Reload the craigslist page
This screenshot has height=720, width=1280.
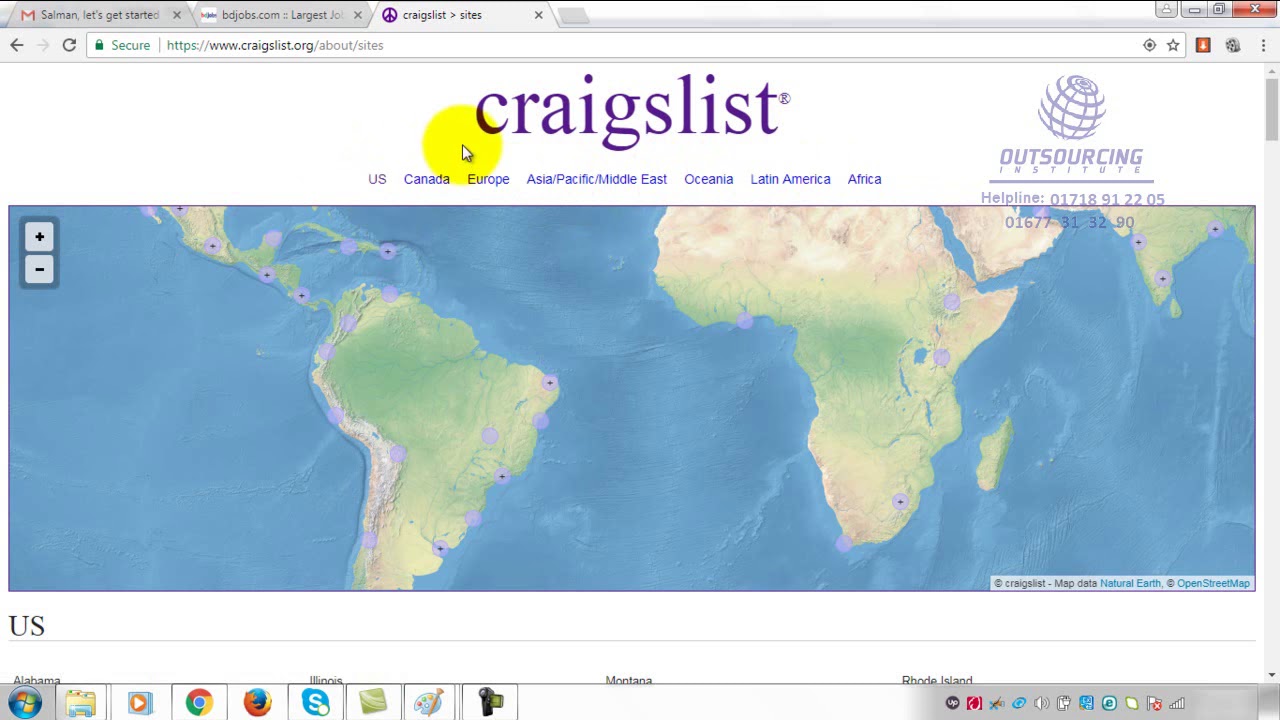pos(69,45)
